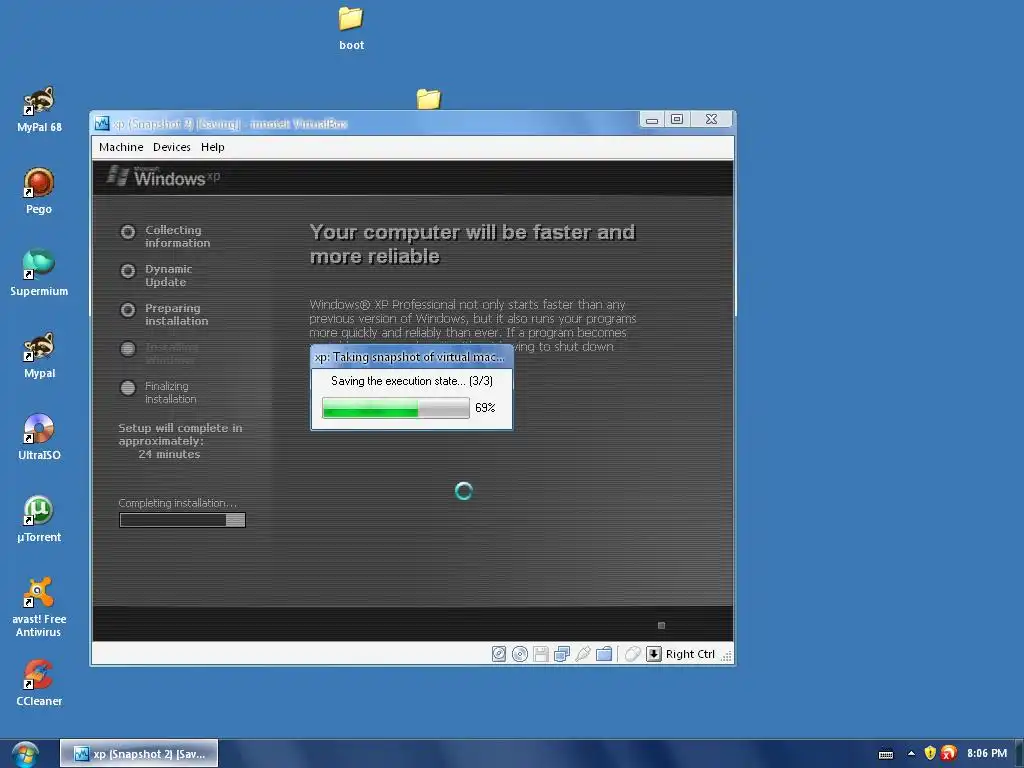Click the hard disk activity indicator
Screen dimensions: 1024x768
[x=499, y=654]
